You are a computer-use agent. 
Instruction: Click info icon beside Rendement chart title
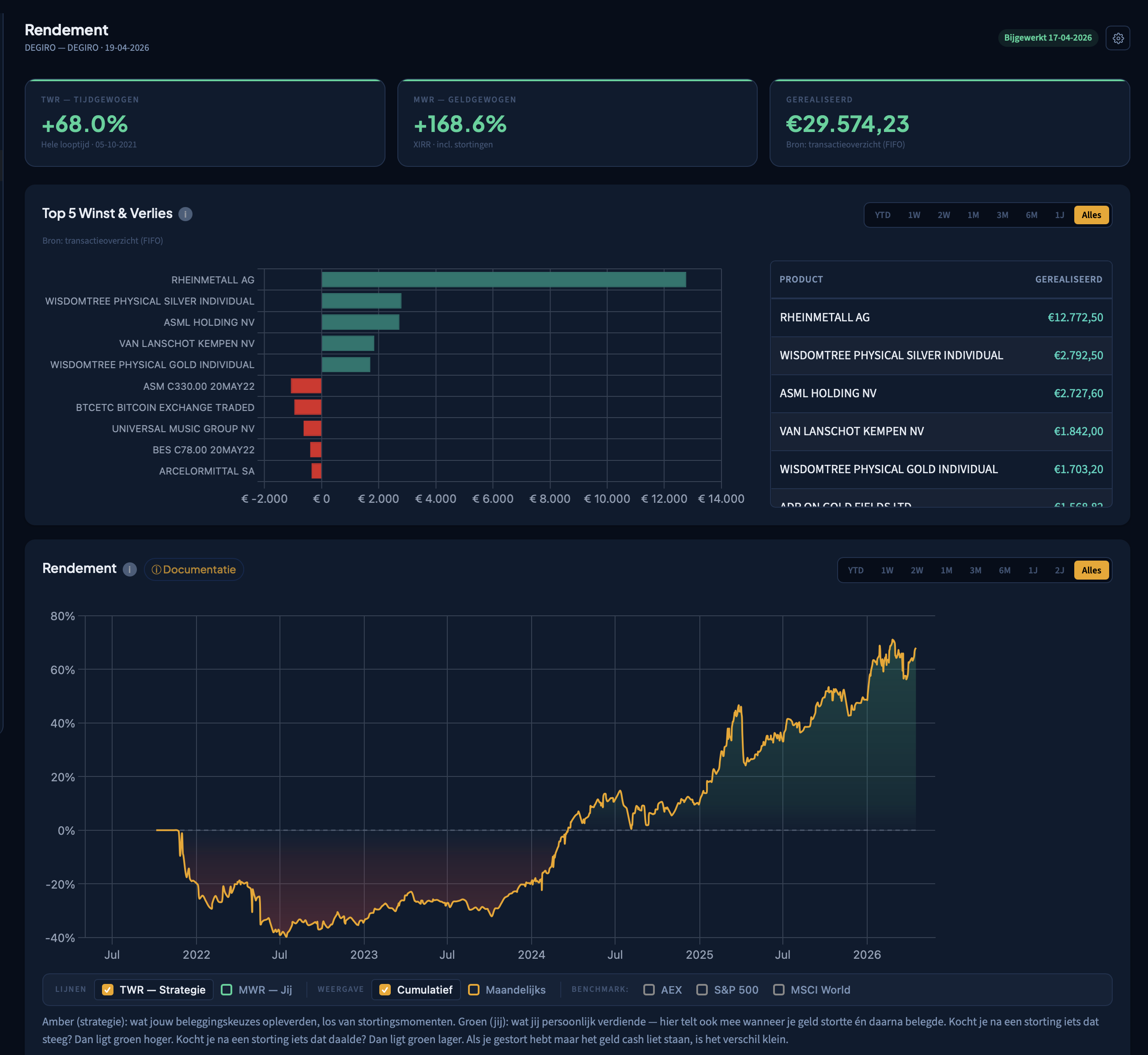coord(130,569)
